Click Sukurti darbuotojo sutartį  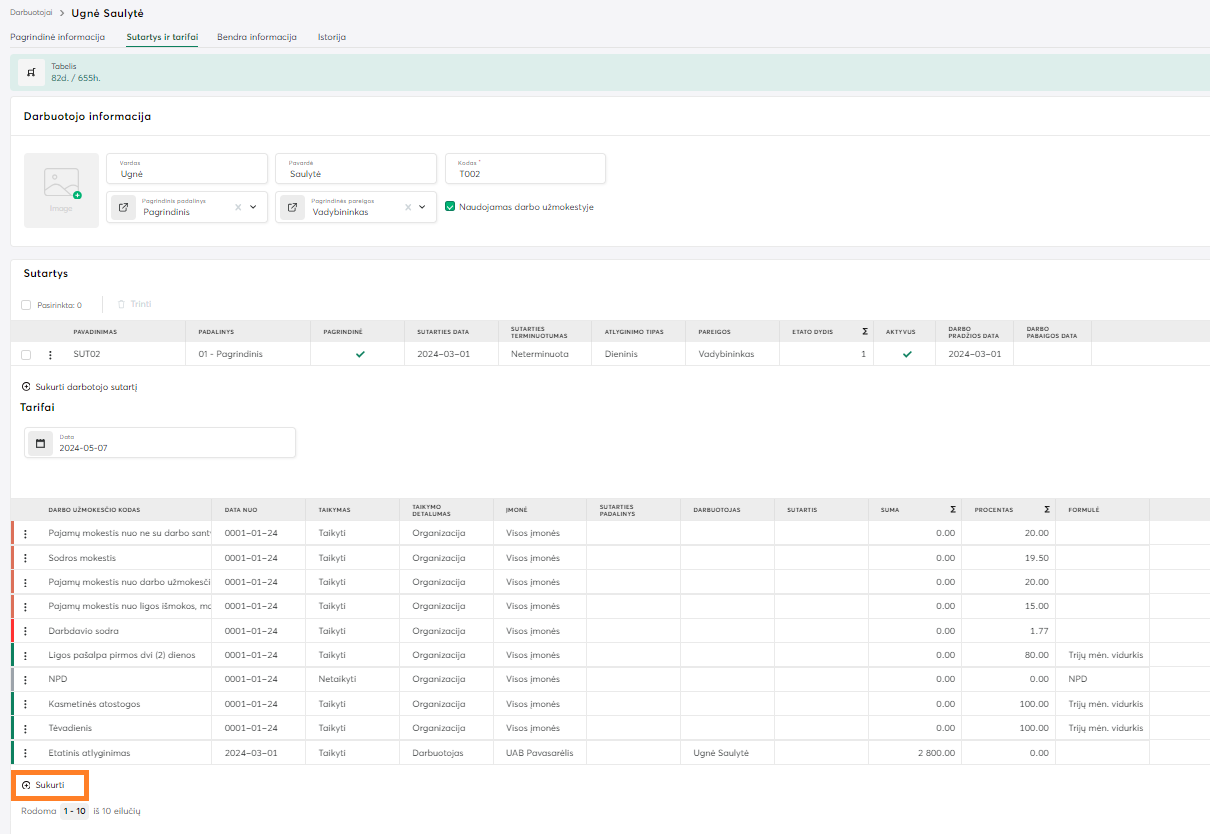(79, 386)
